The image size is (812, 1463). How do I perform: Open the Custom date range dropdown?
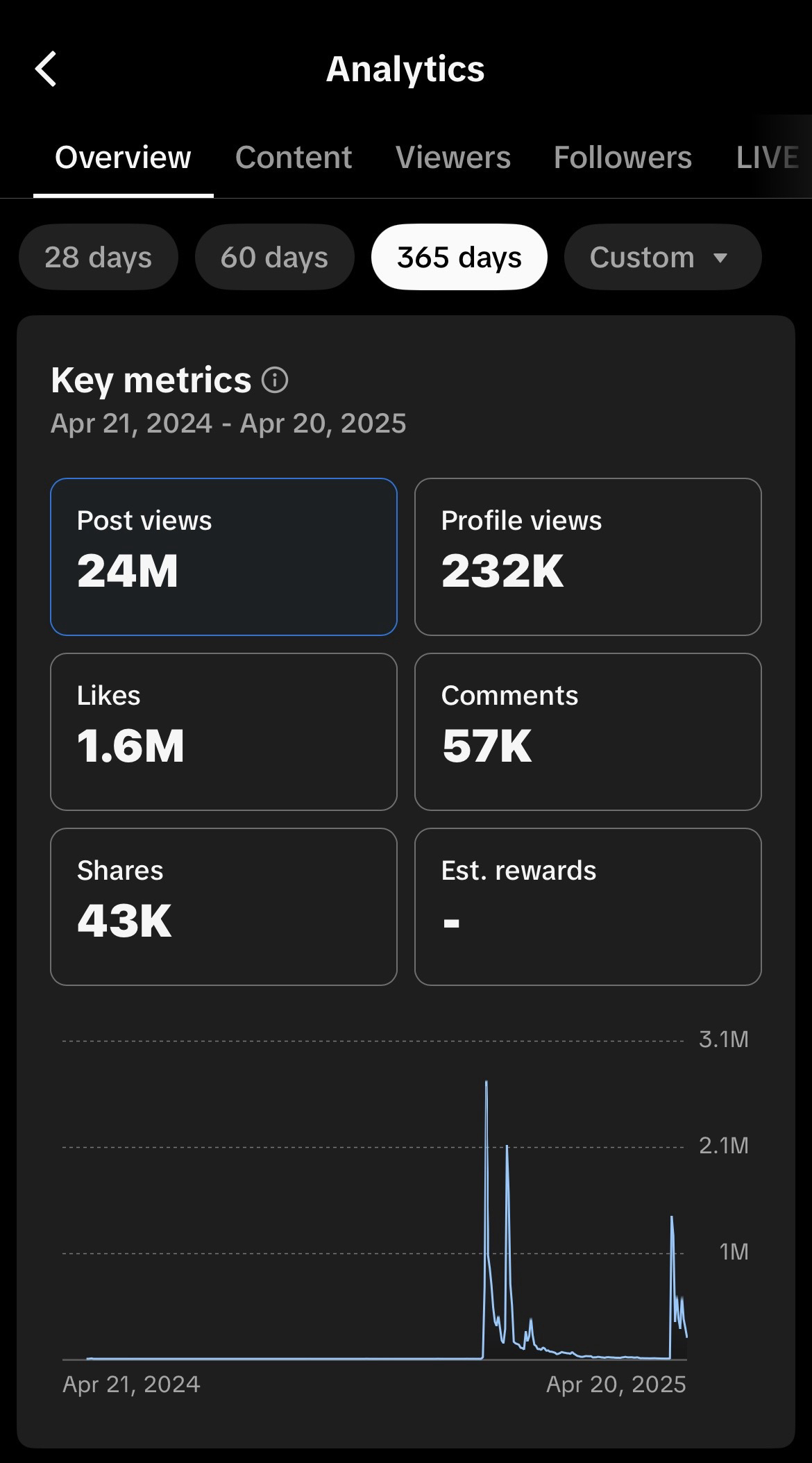662,258
